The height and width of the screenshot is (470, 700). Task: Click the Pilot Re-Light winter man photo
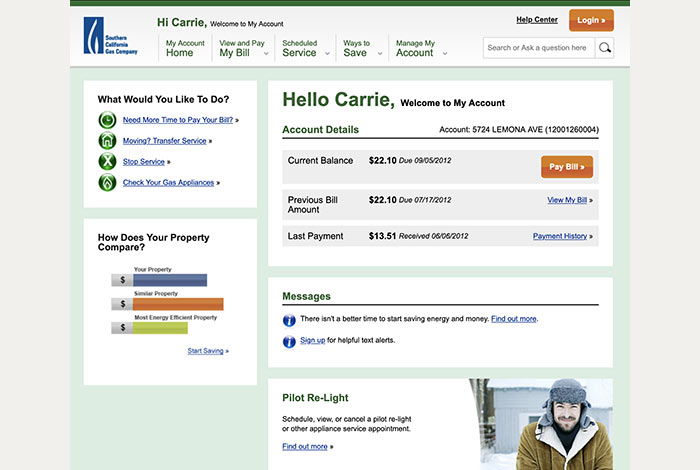click(540, 424)
